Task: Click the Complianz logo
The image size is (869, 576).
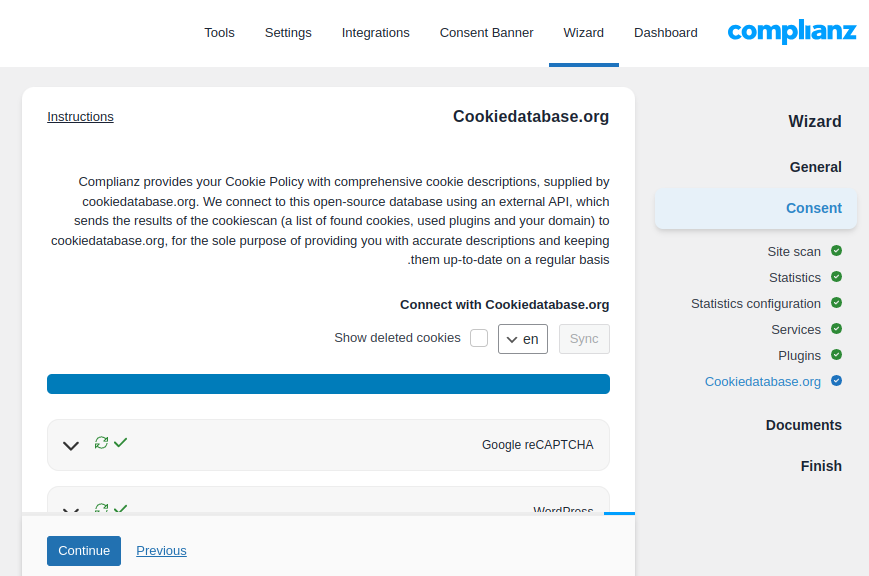Action: tap(792, 32)
